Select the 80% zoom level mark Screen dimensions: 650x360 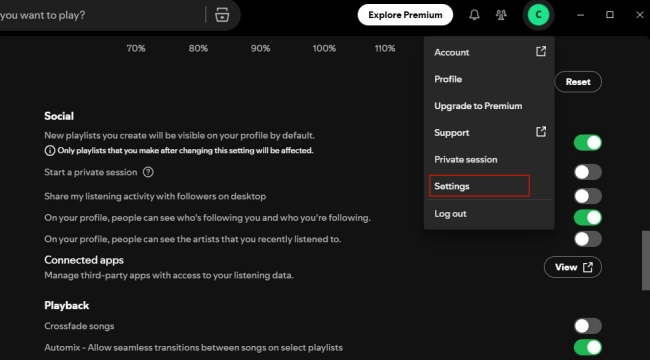(x=198, y=49)
